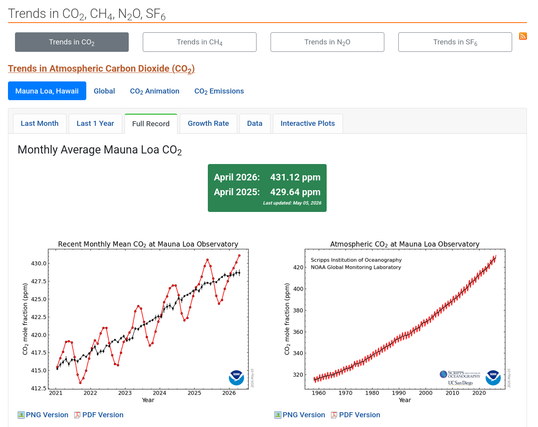Click the green April 2026 ppm box
538x427 pixels.
(x=267, y=188)
